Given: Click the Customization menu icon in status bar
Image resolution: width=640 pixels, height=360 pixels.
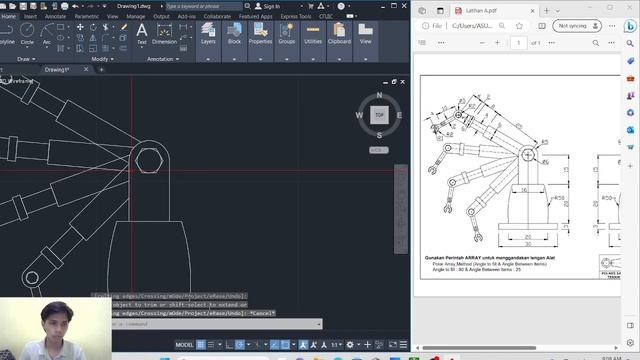Looking at the screenshot, I should pyautogui.click(x=403, y=345).
